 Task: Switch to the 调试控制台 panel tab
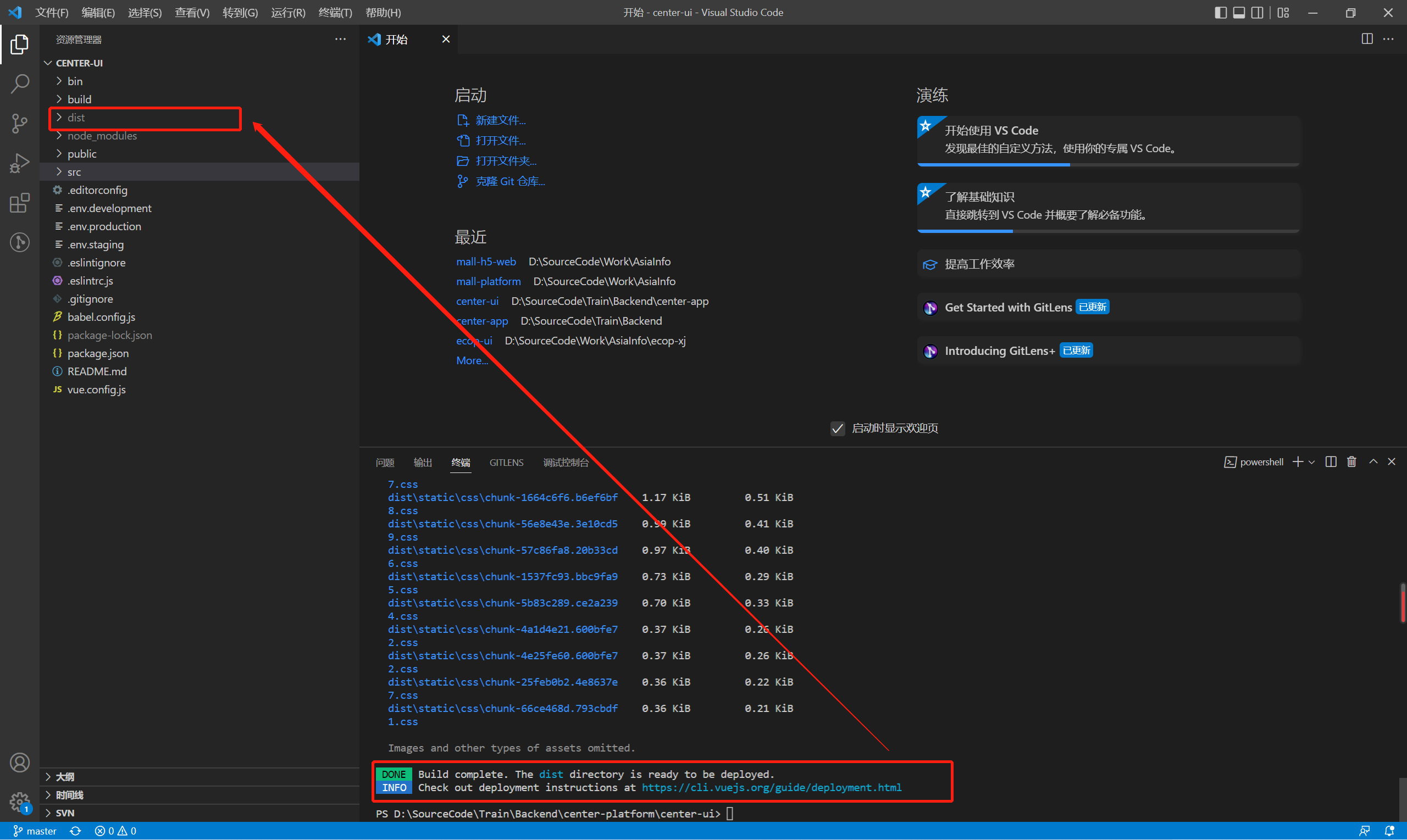(566, 463)
